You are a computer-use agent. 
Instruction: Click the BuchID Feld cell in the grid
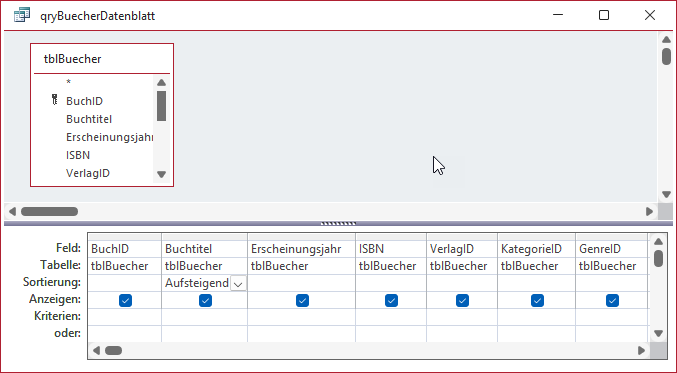[124, 249]
